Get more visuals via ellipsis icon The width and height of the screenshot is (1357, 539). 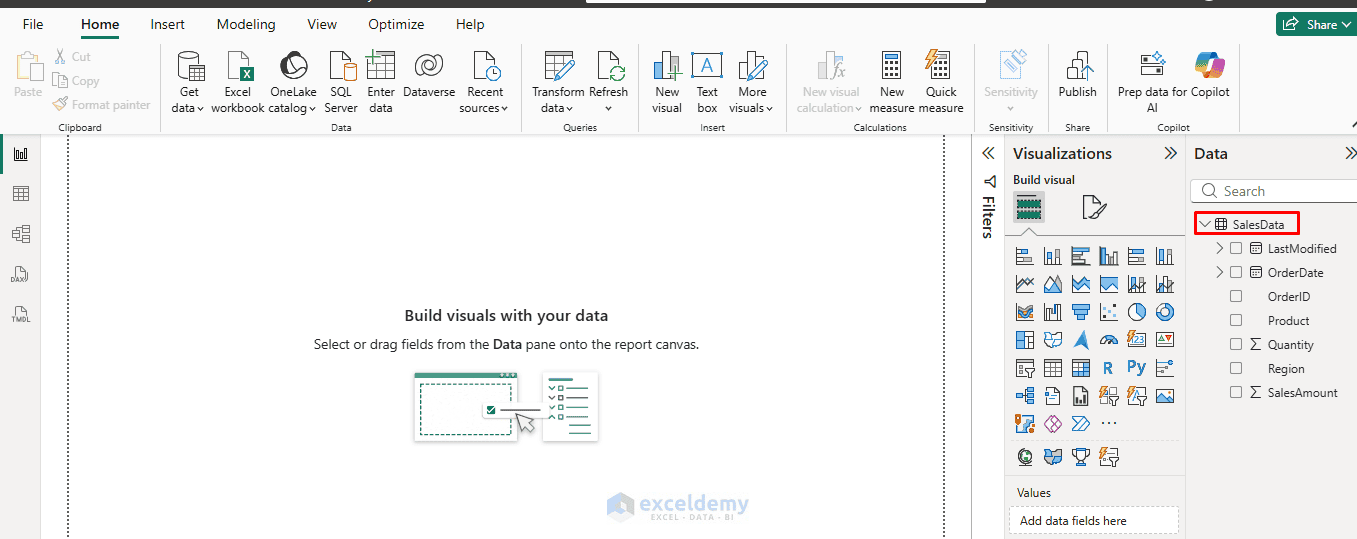1108,424
